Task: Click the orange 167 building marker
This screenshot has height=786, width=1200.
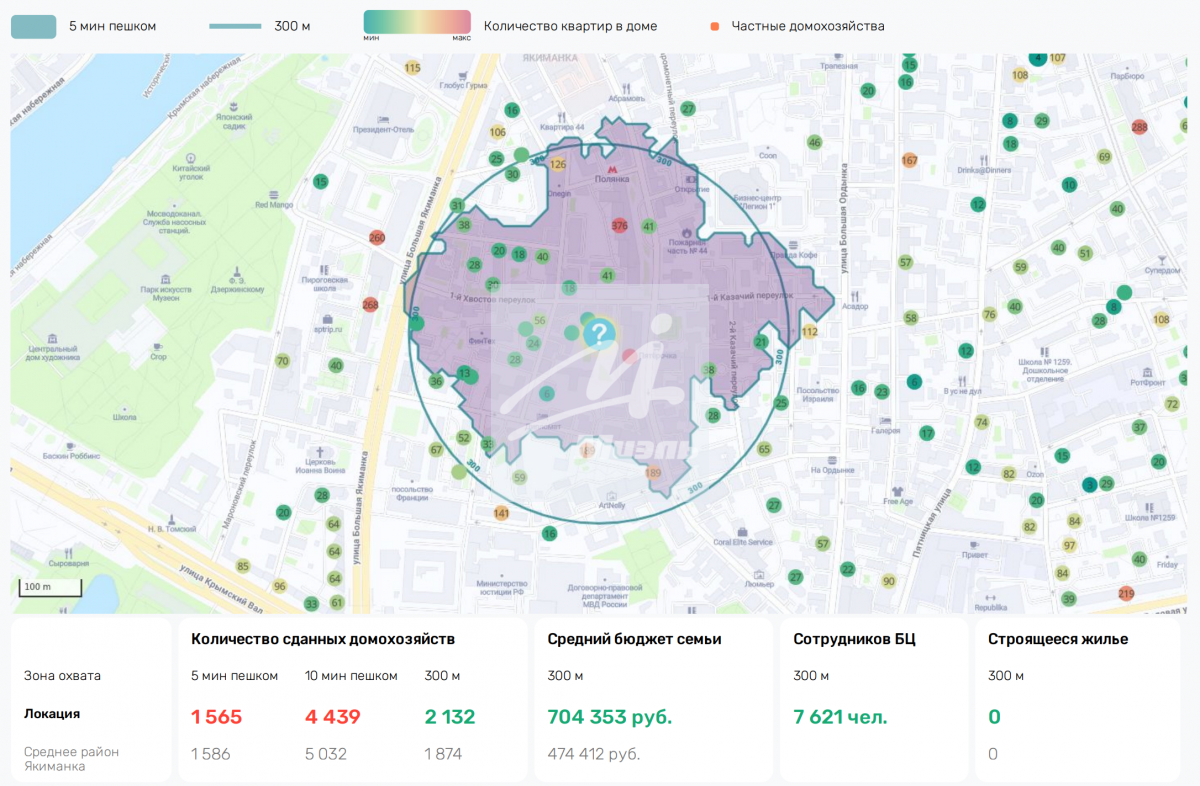Action: pyautogui.click(x=909, y=160)
